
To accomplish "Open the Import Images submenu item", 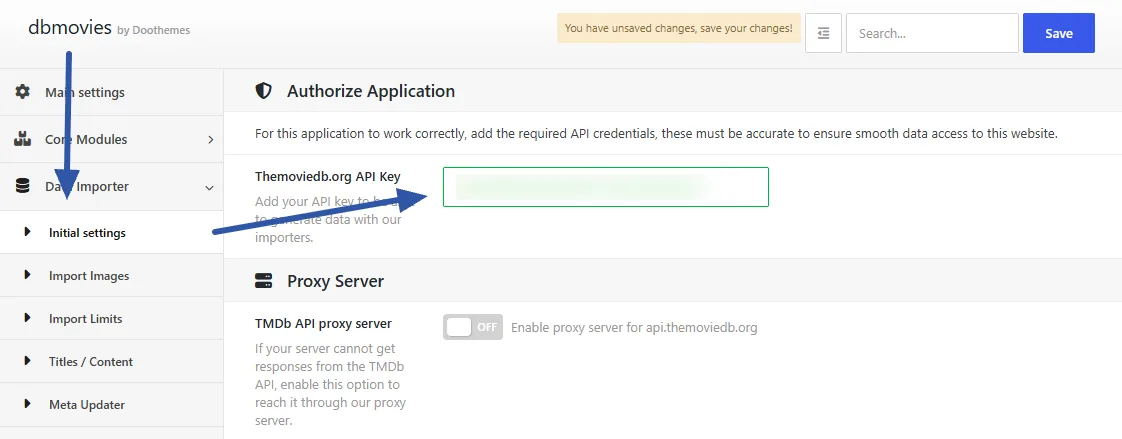I will [112, 275].
